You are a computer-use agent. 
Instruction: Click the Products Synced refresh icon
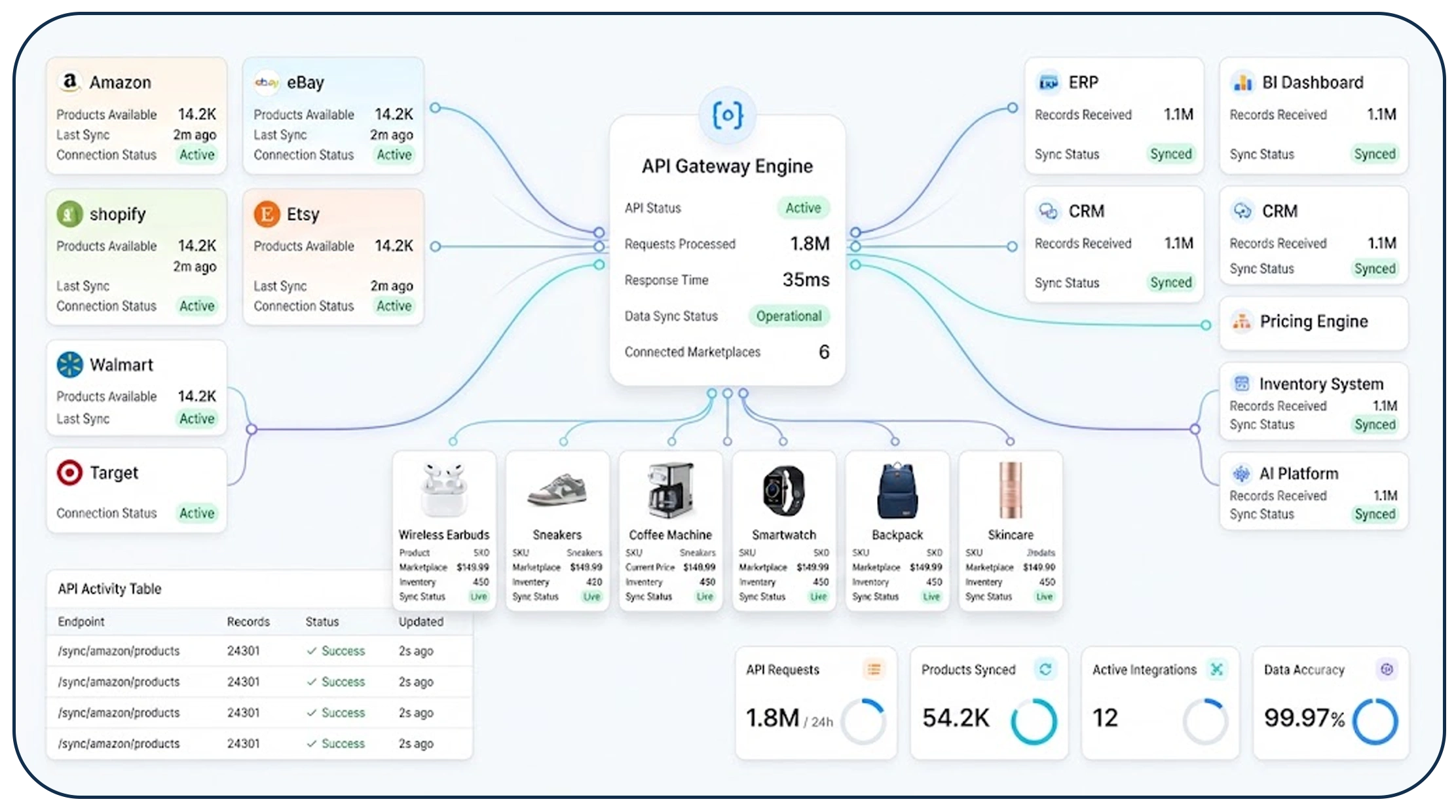pyautogui.click(x=1045, y=669)
